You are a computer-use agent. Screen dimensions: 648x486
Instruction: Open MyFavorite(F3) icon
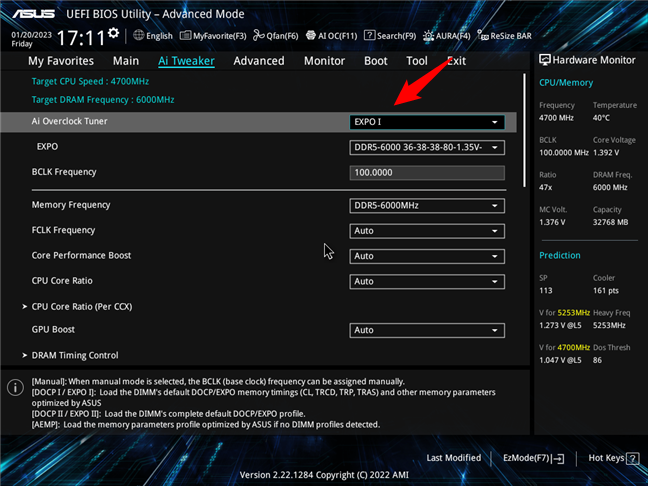185,36
